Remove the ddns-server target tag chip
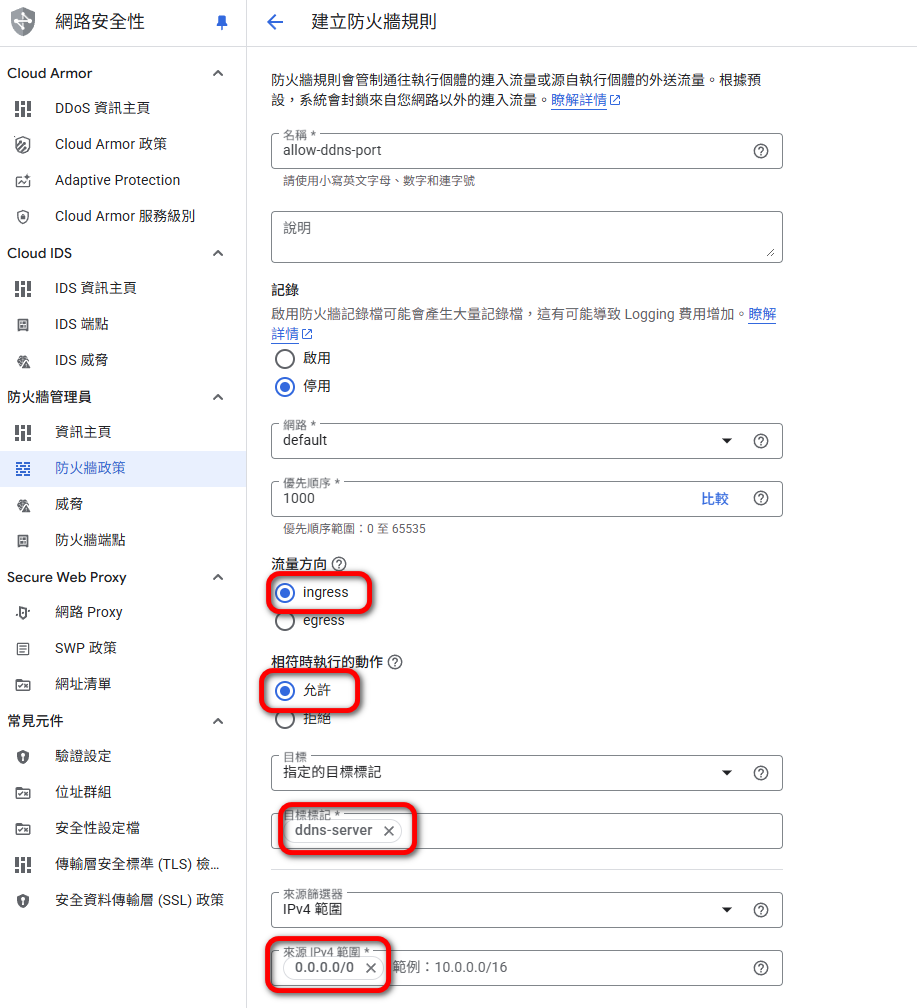Viewport: 917px width, 1008px height. pos(389,831)
